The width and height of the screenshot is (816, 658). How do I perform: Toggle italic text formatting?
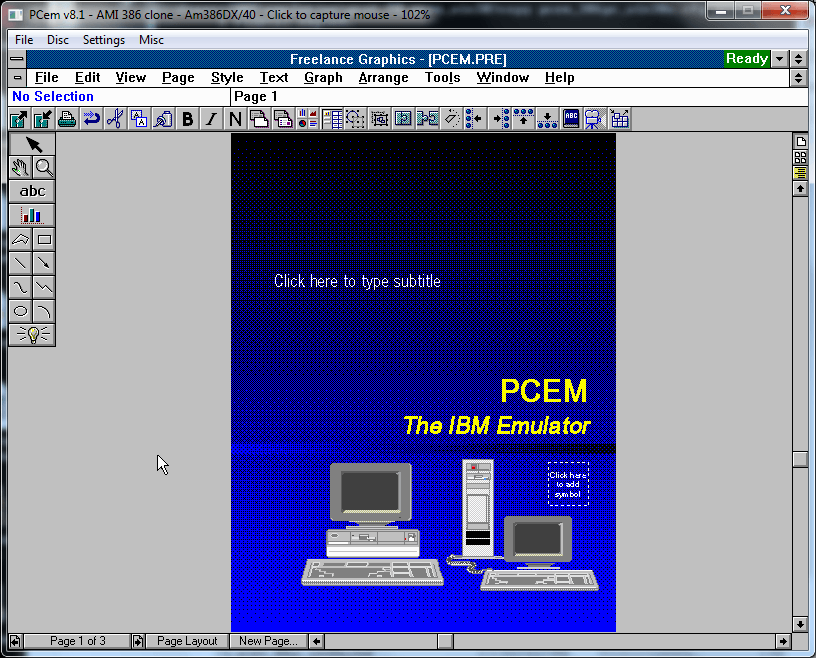click(x=211, y=119)
